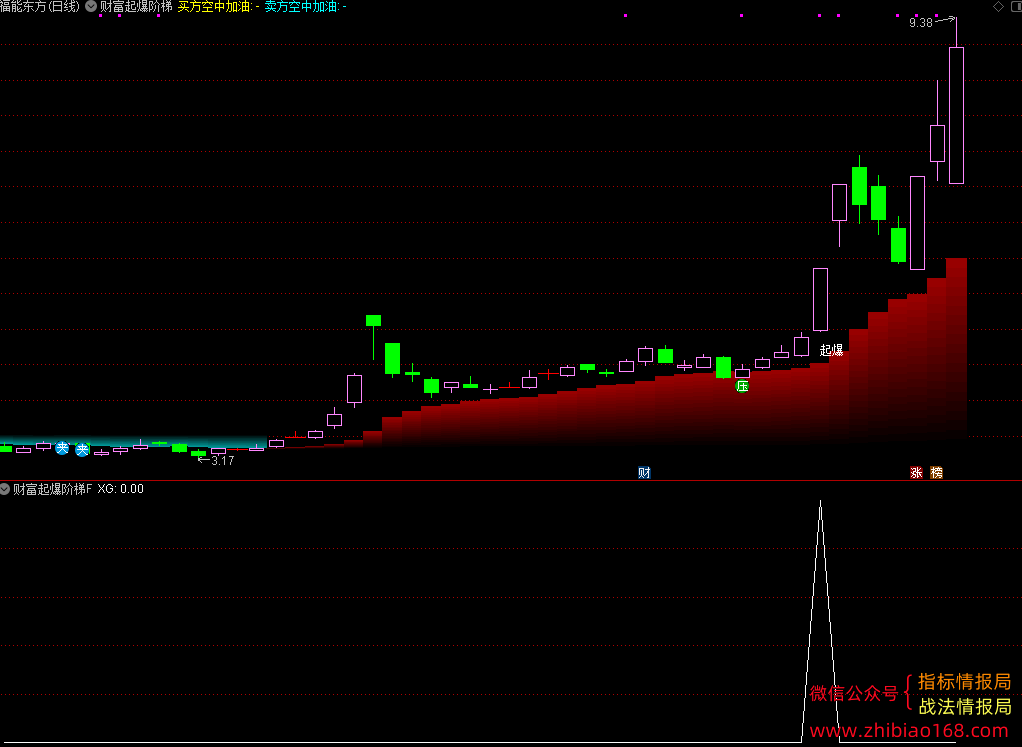Screen dimensions: 1022x747
Task: Click the green 压 marker on the chart
Action: click(x=742, y=387)
